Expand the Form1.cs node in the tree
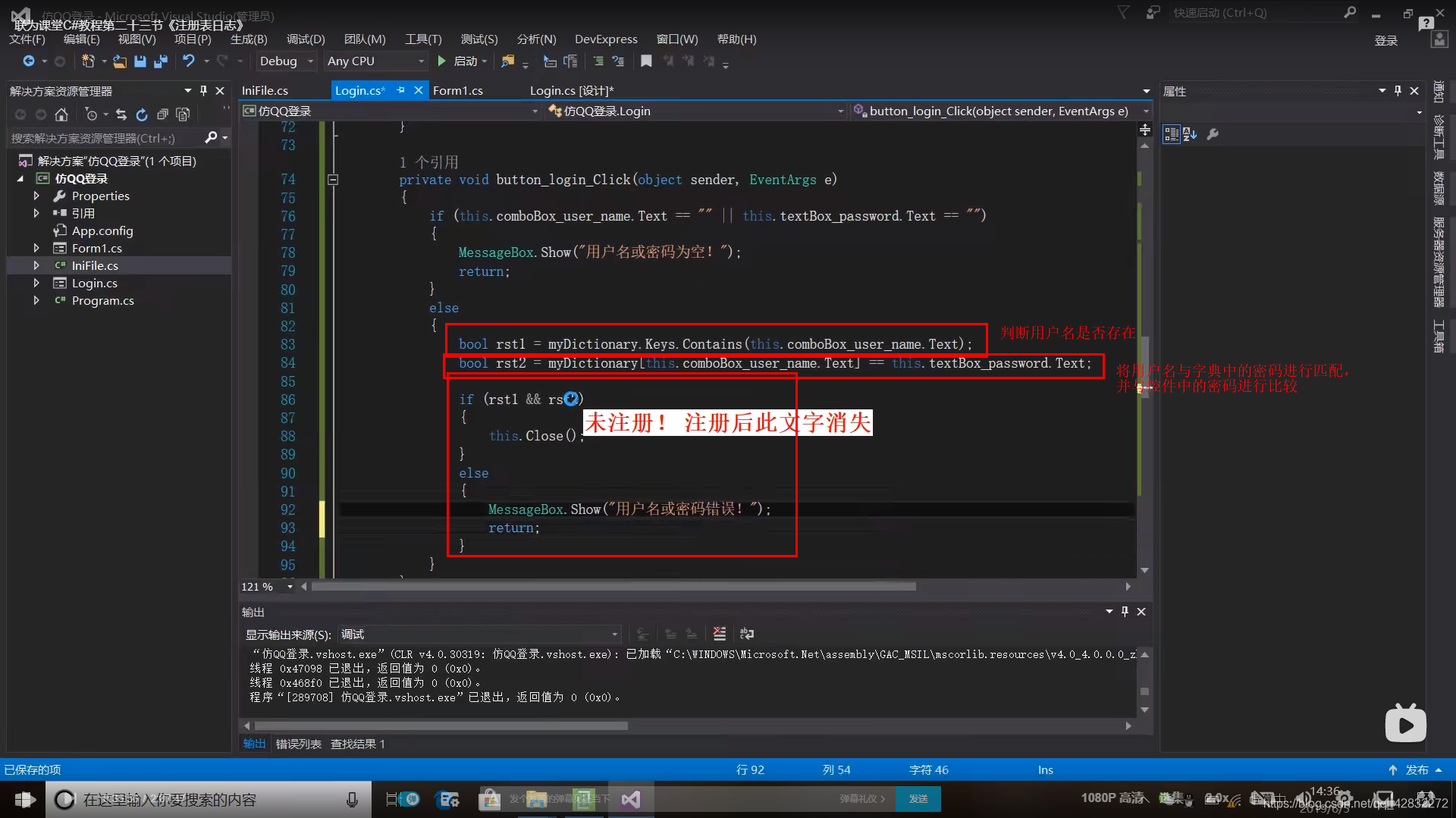1456x818 pixels. (36, 249)
